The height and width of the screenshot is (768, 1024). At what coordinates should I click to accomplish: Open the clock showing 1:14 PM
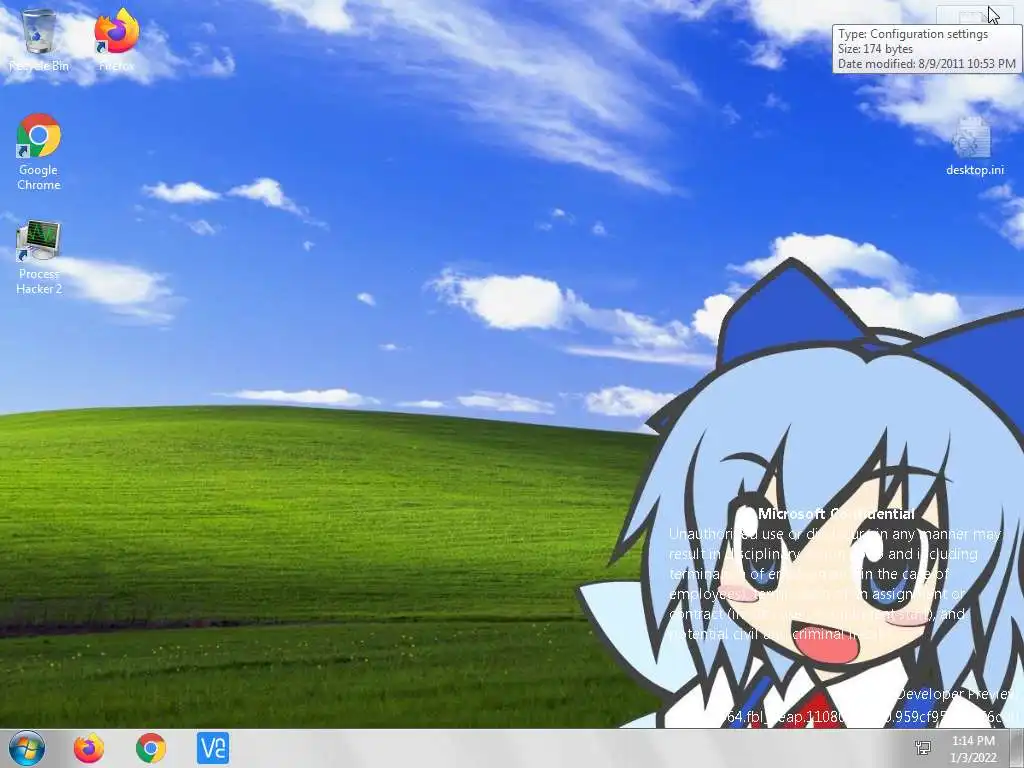pyautogui.click(x=973, y=749)
